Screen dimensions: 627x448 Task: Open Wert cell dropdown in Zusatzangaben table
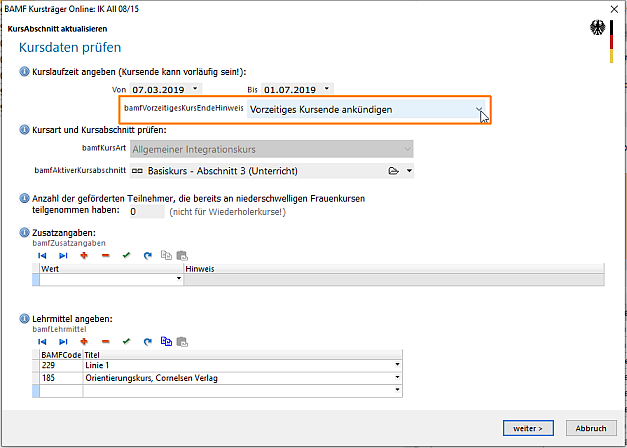pyautogui.click(x=180, y=279)
